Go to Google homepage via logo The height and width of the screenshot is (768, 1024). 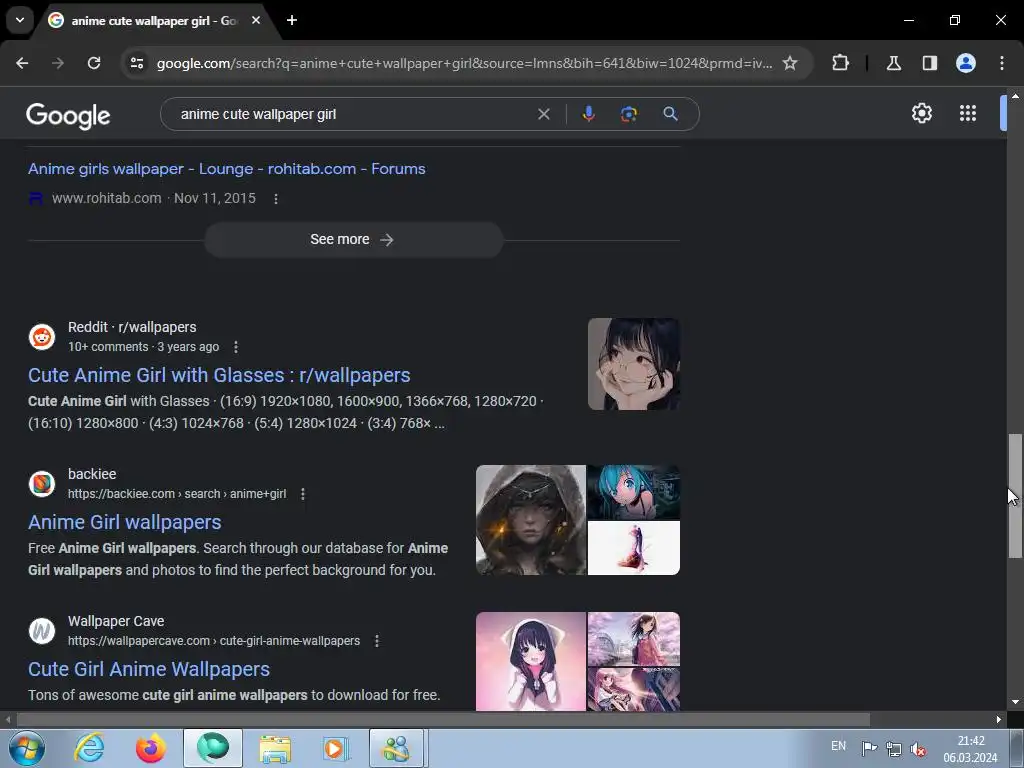pos(68,116)
